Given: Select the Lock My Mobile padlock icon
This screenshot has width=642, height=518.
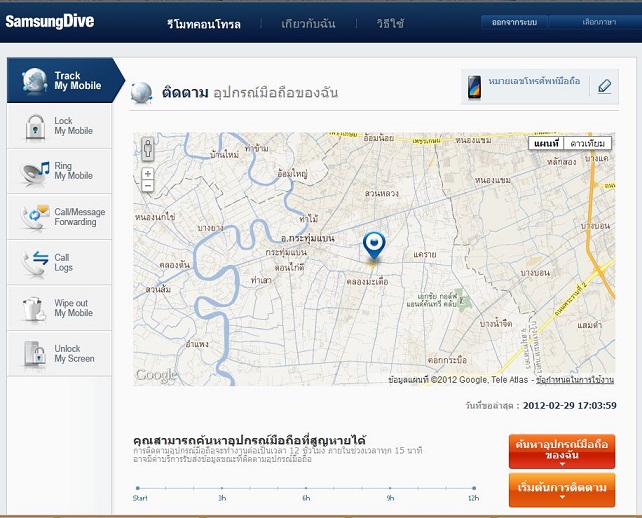Looking at the screenshot, I should coord(35,126).
